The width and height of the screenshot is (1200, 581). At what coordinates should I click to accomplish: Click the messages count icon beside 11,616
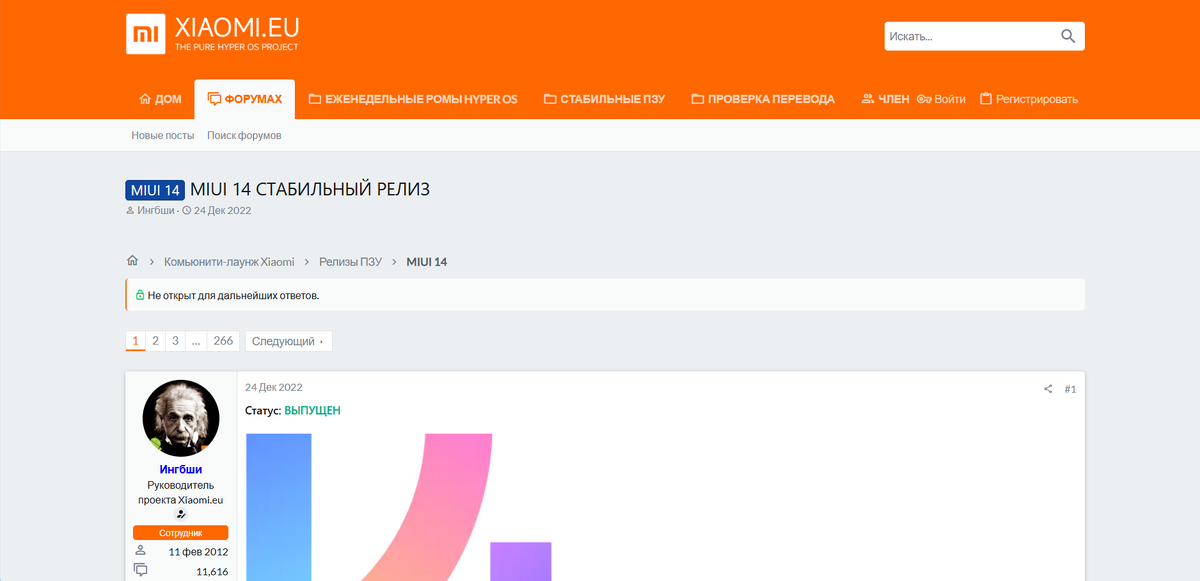[x=140, y=571]
